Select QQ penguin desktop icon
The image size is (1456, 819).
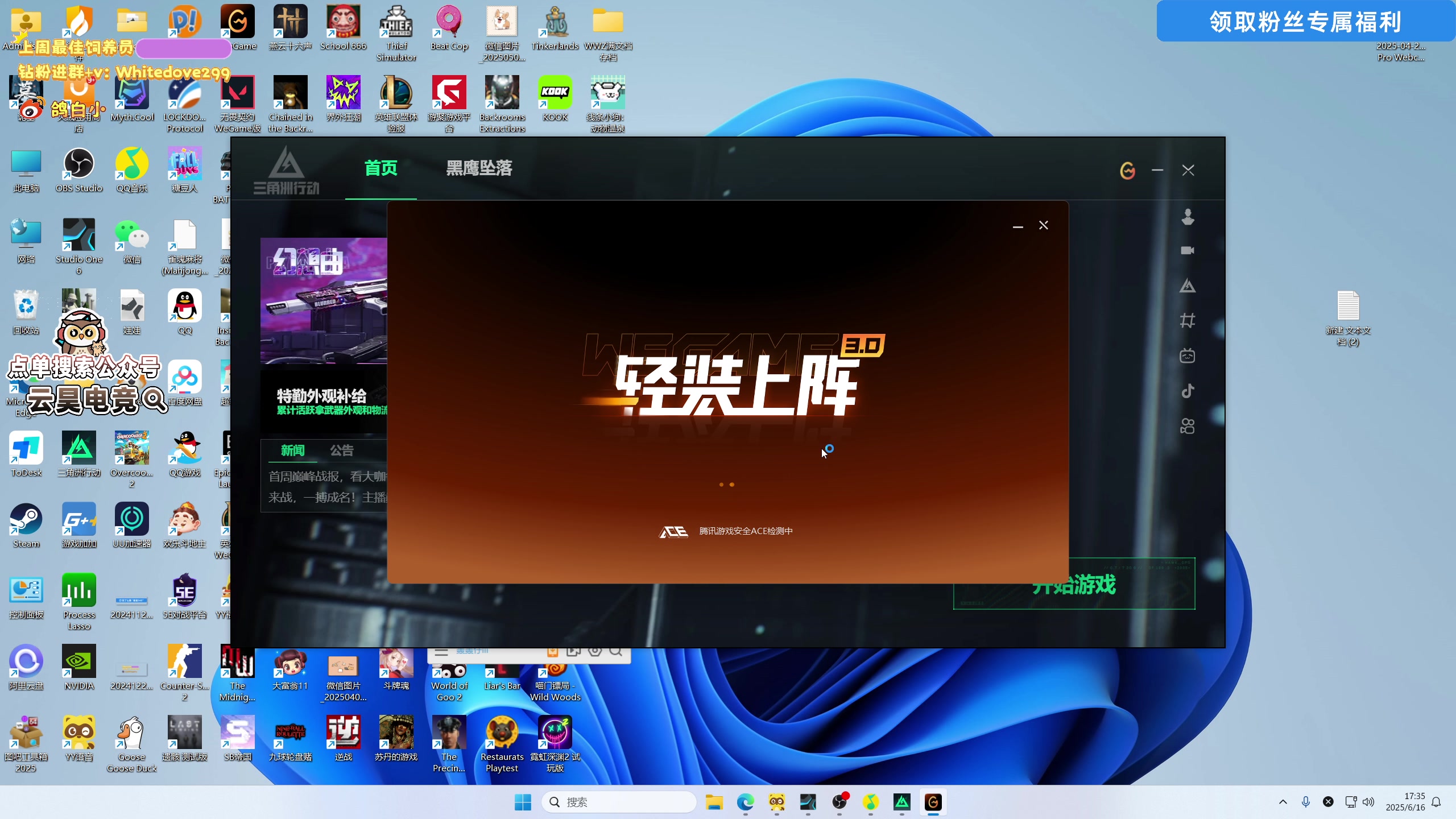pos(185,312)
